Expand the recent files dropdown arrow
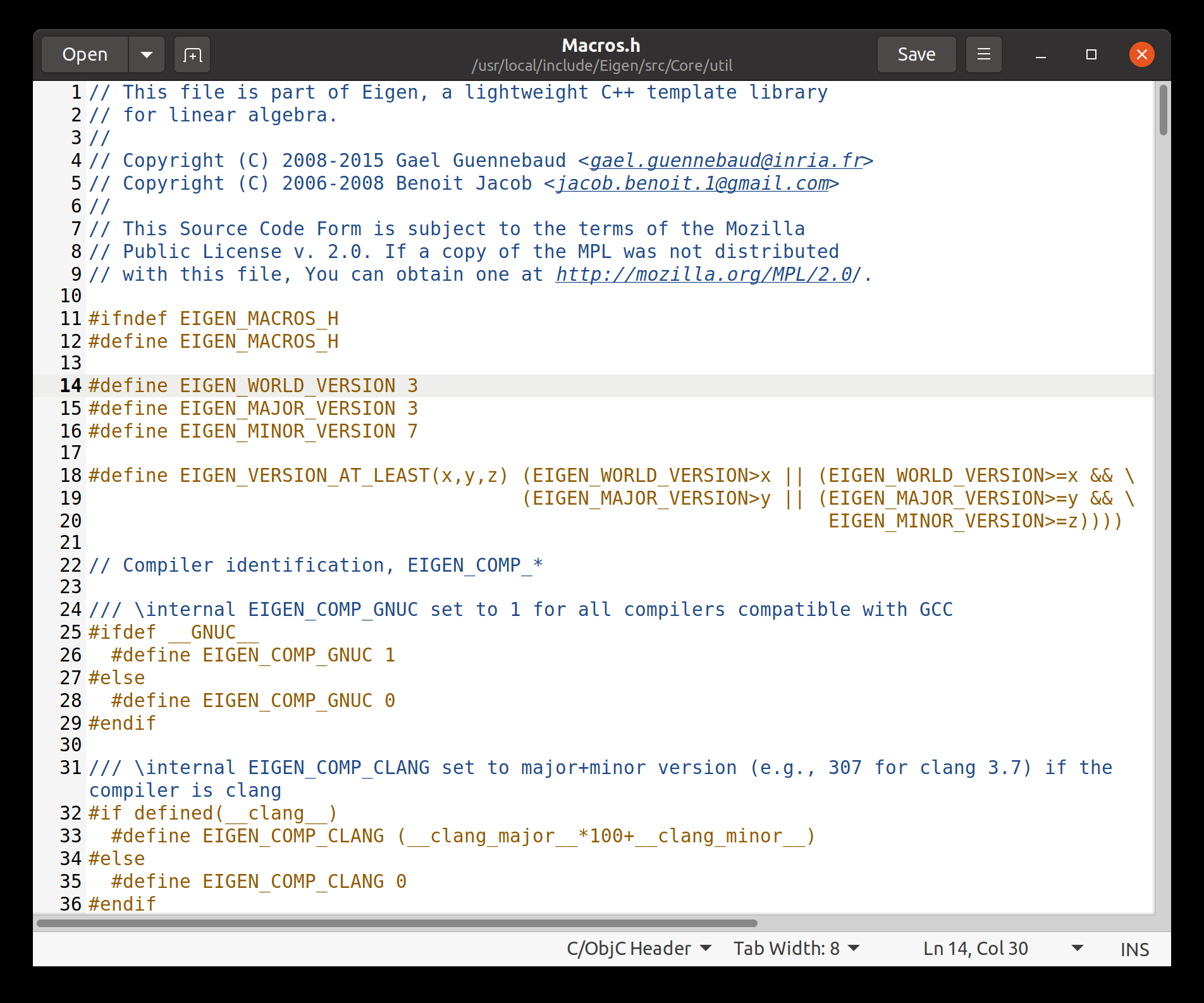The image size is (1204, 1003). point(147,55)
